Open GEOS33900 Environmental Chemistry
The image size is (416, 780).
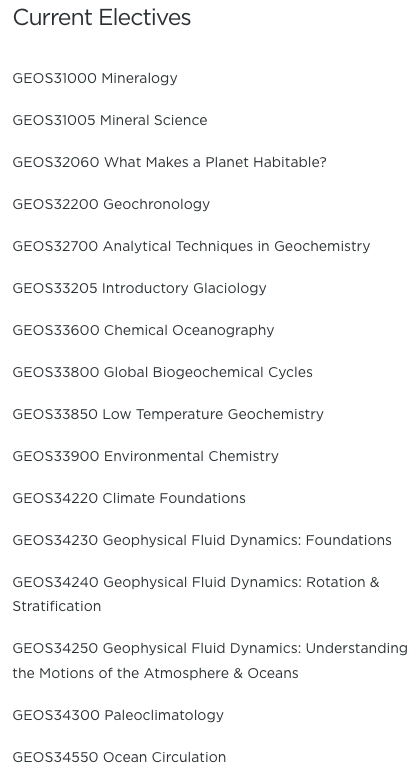coord(146,457)
